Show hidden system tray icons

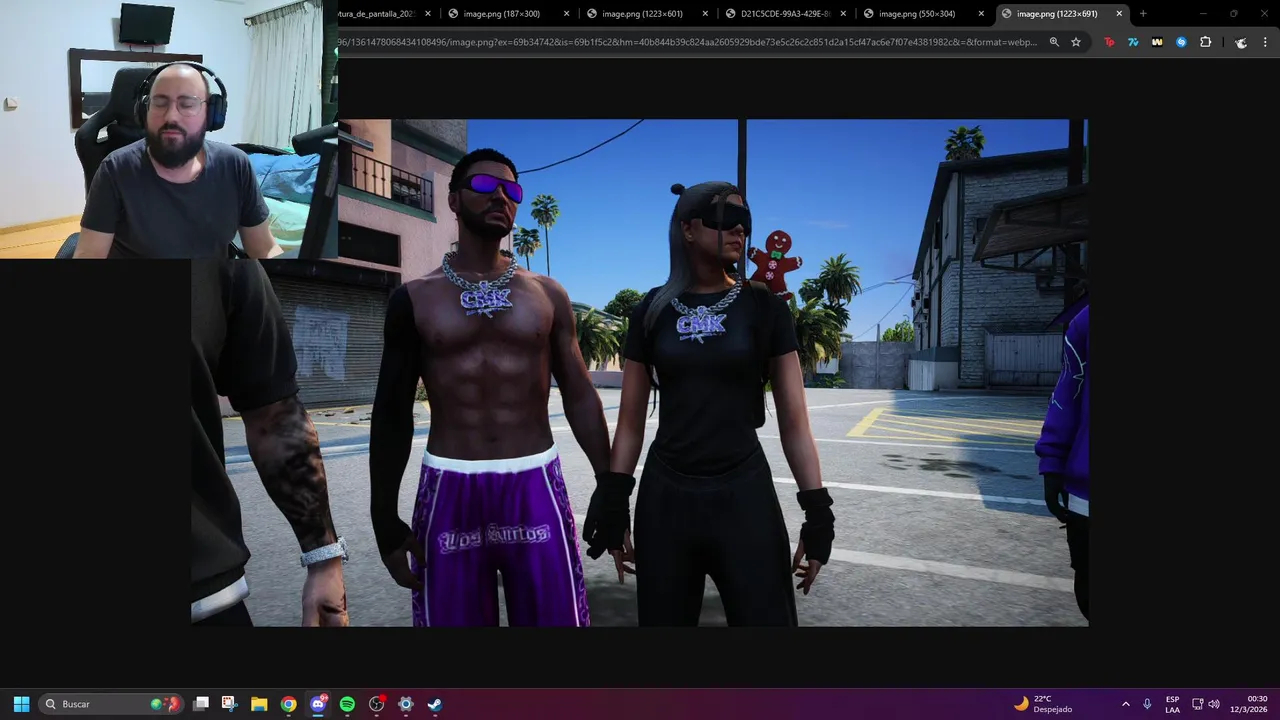tap(1126, 704)
